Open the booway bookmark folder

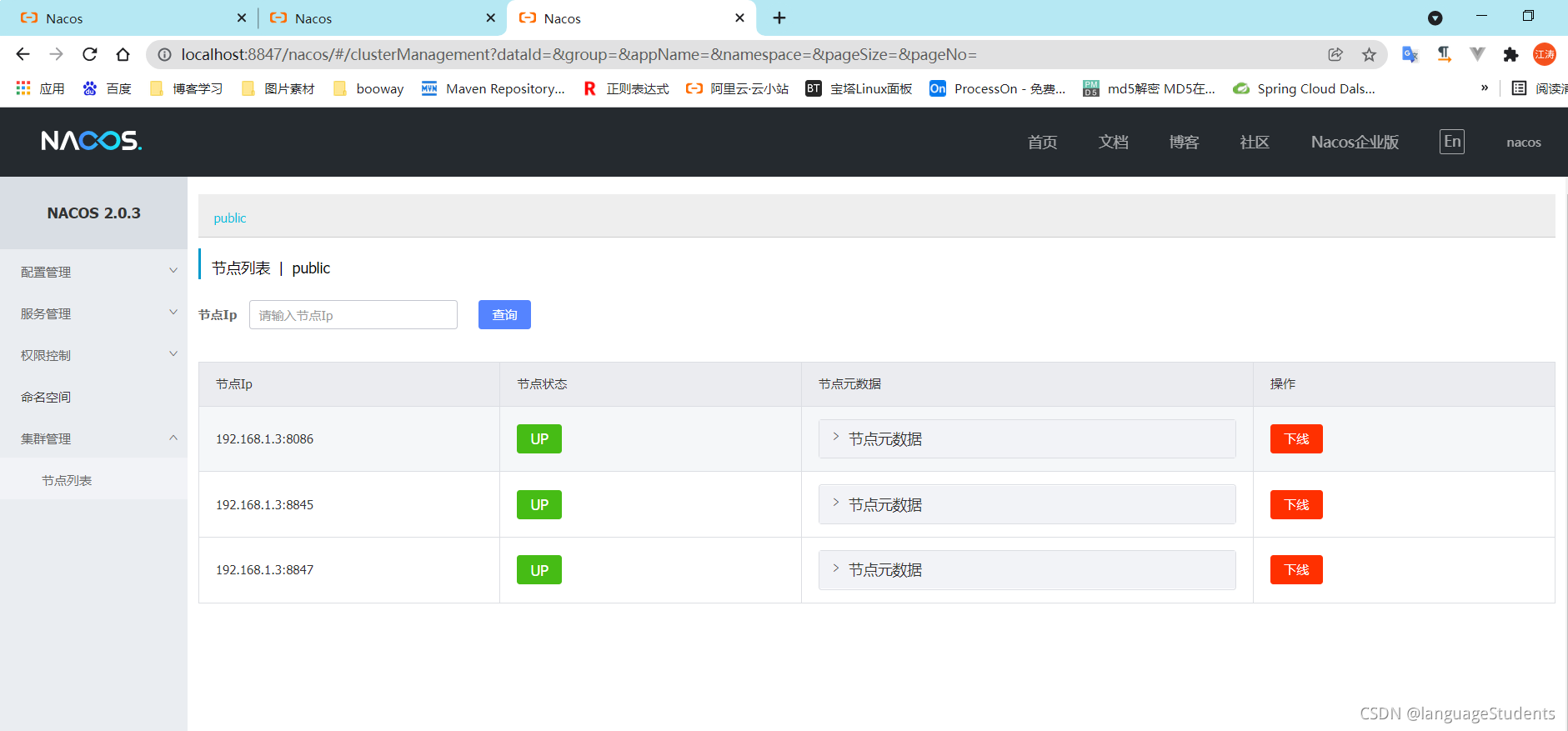[x=368, y=88]
